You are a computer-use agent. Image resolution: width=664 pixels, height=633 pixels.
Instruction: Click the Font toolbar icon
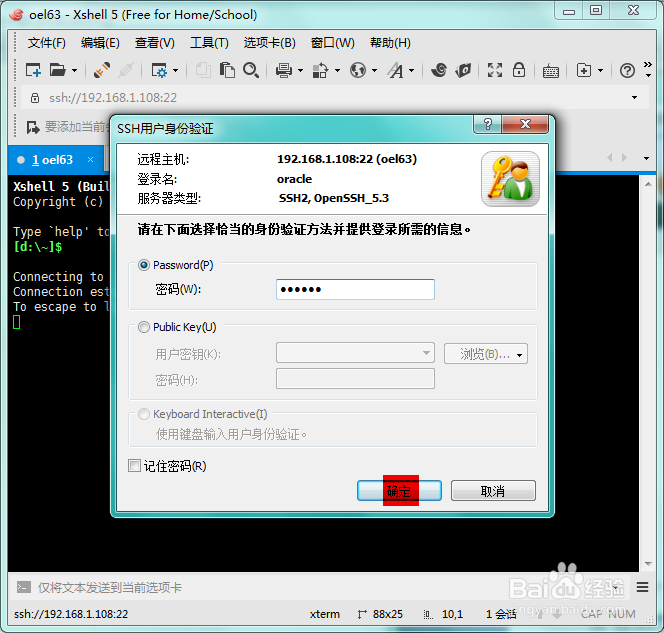tap(396, 70)
